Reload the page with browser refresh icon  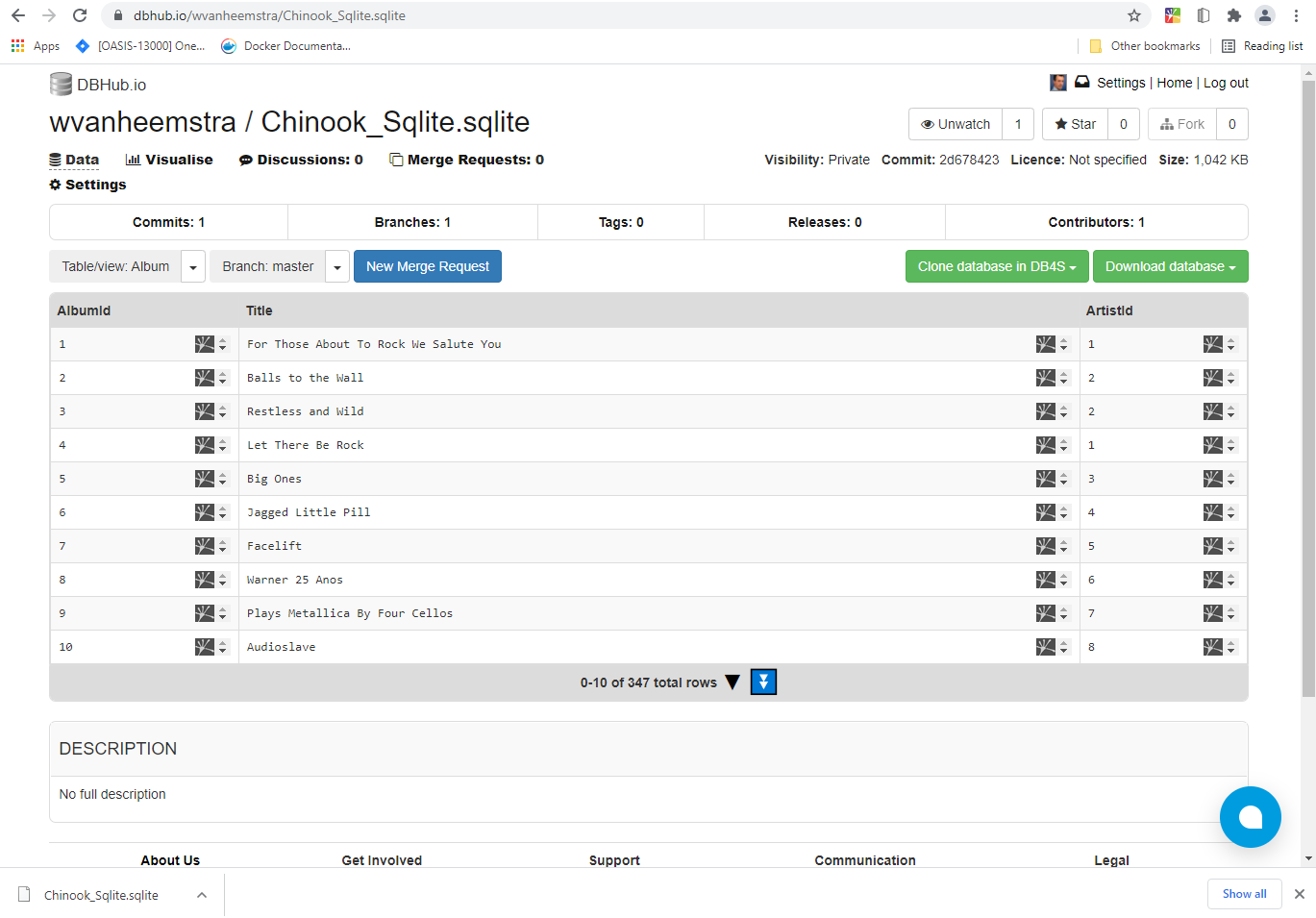pyautogui.click(x=80, y=15)
